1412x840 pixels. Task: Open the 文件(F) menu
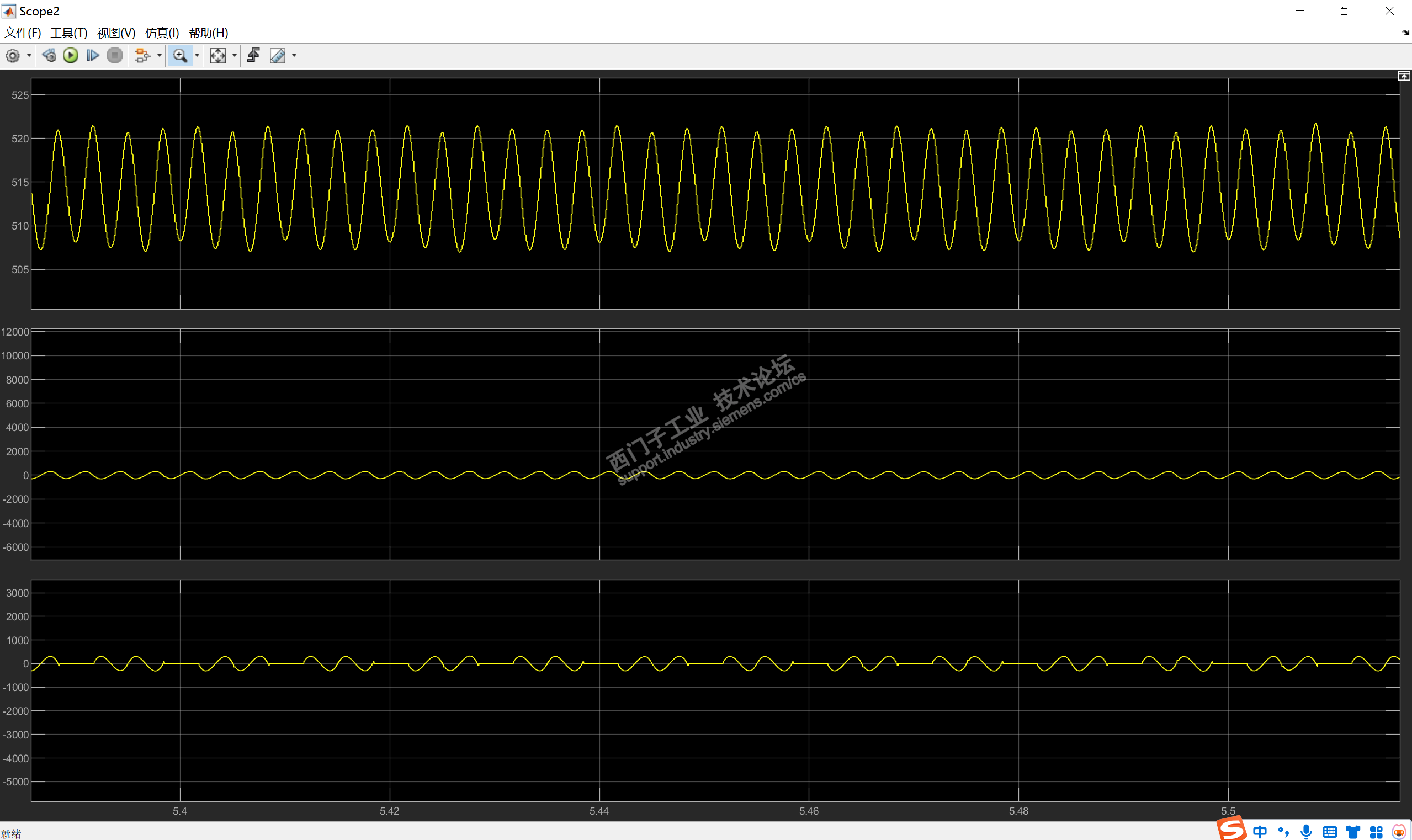point(23,33)
